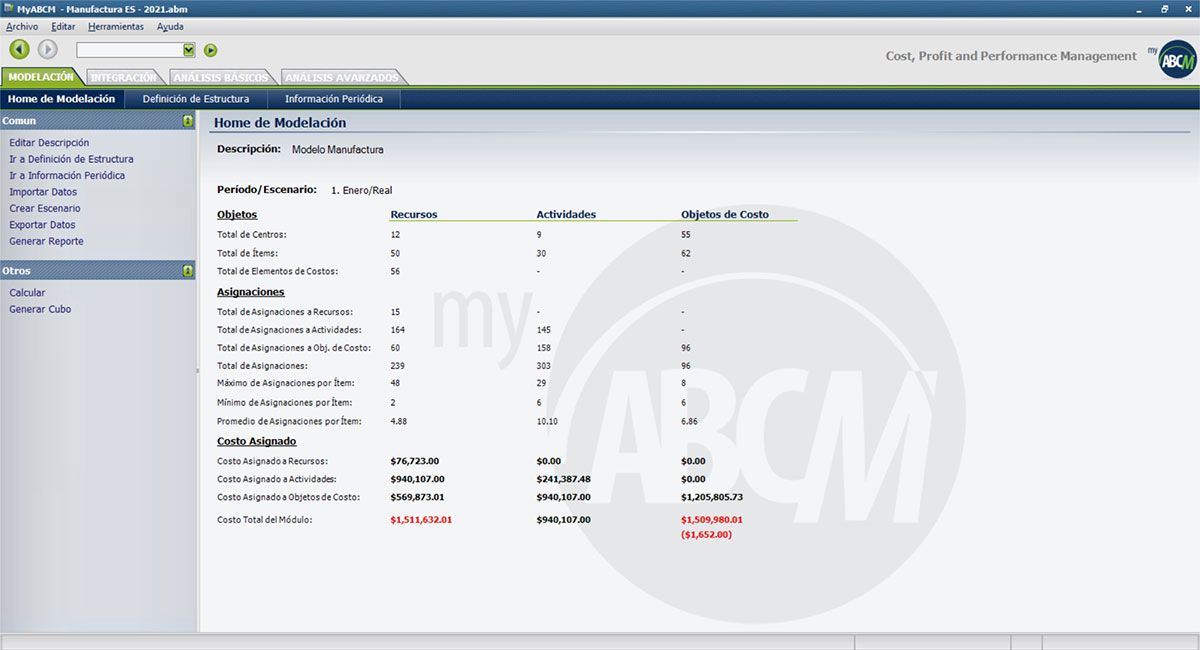Collapse the Comun panel section
This screenshot has height=650, width=1200.
pos(188,121)
